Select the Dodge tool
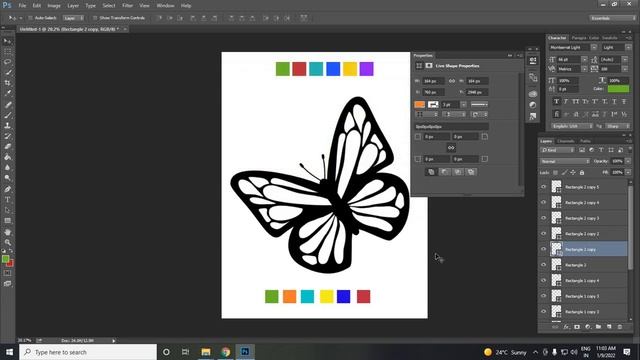 (7, 178)
